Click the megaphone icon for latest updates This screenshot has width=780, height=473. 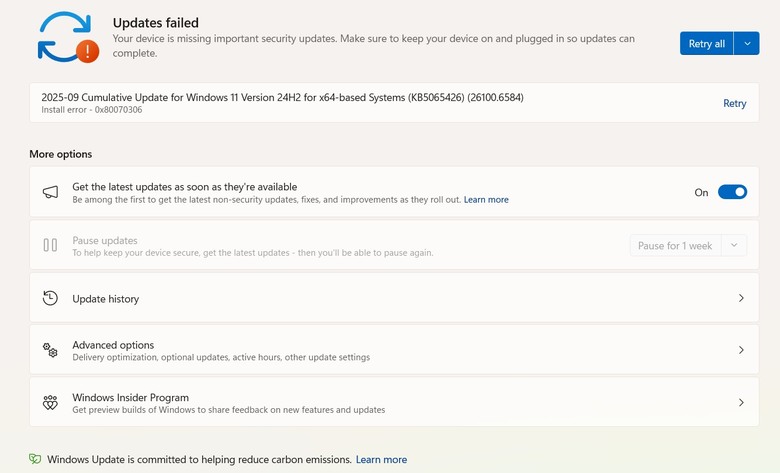pyautogui.click(x=50, y=192)
